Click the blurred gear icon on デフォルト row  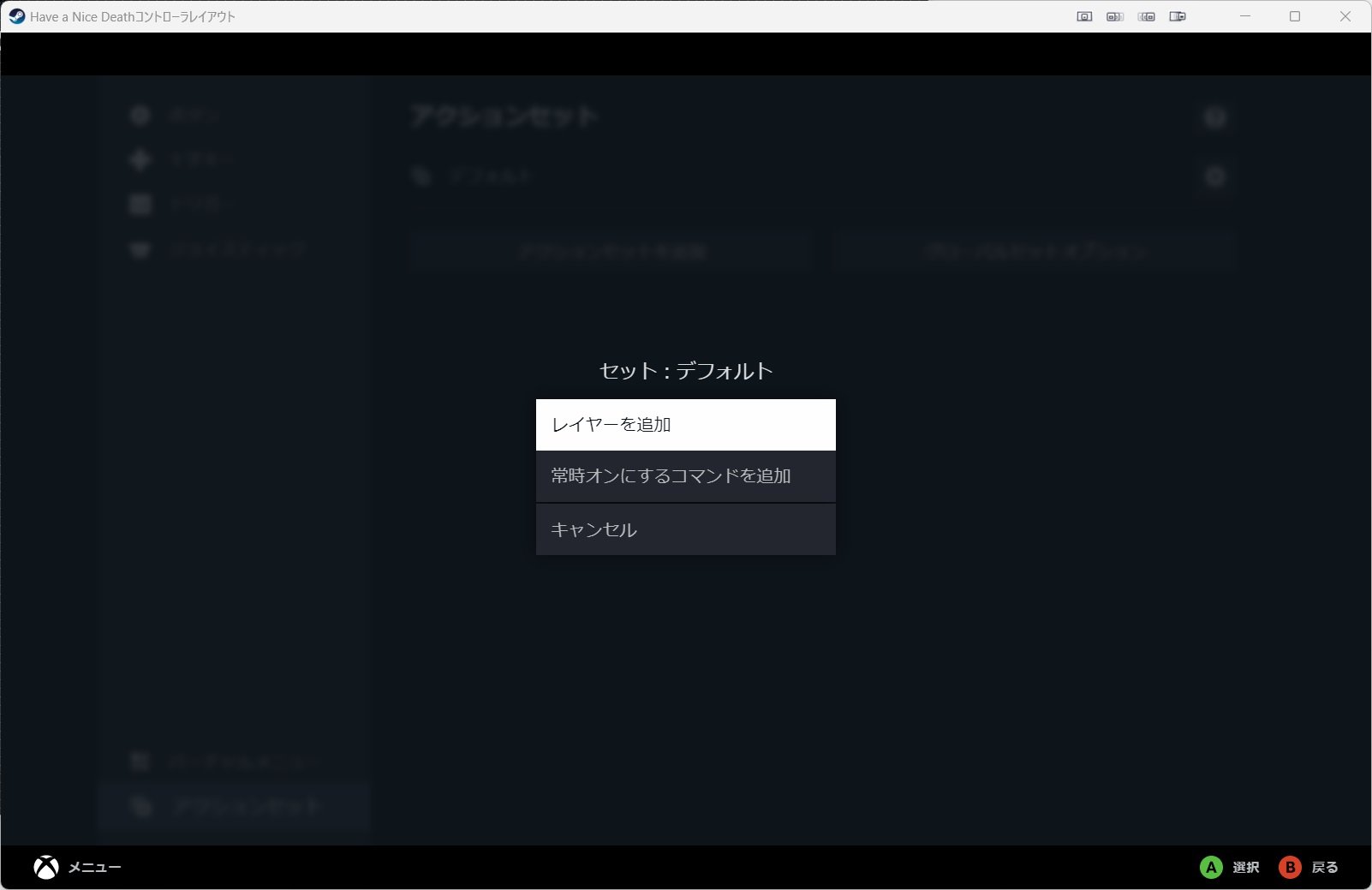click(1214, 176)
